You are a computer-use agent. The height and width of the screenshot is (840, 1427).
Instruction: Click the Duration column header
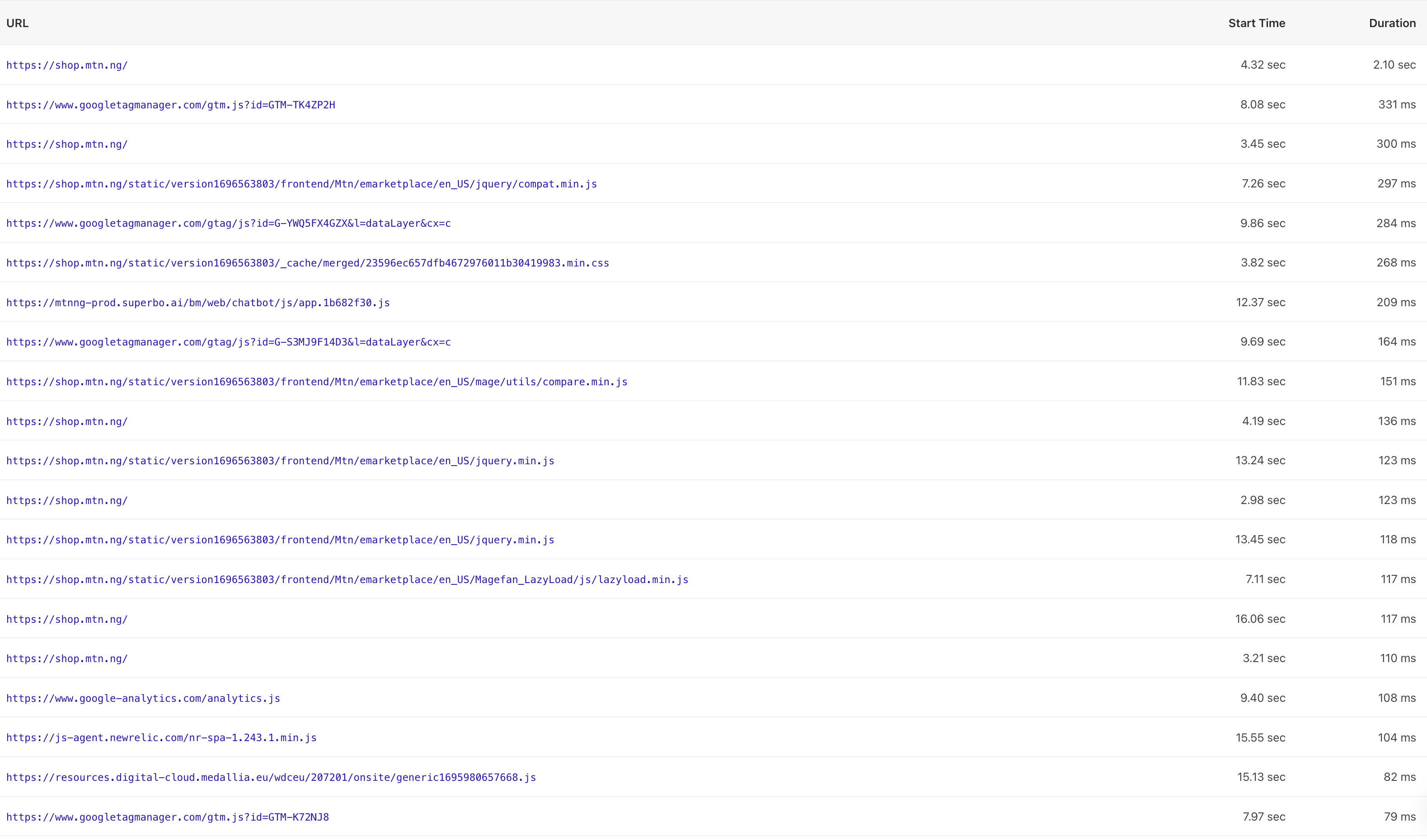(x=1392, y=23)
